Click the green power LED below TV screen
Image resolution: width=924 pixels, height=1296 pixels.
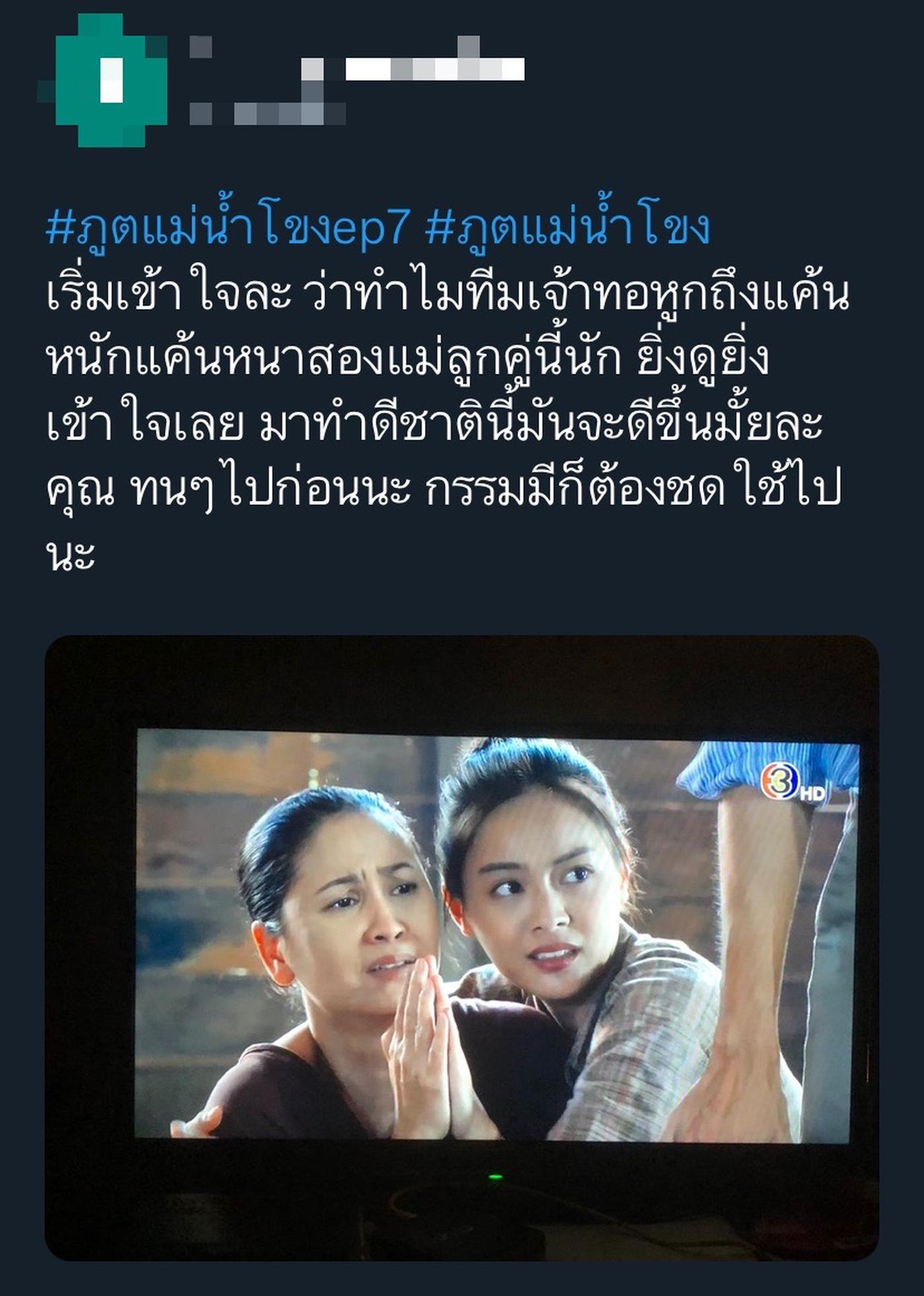click(495, 1177)
